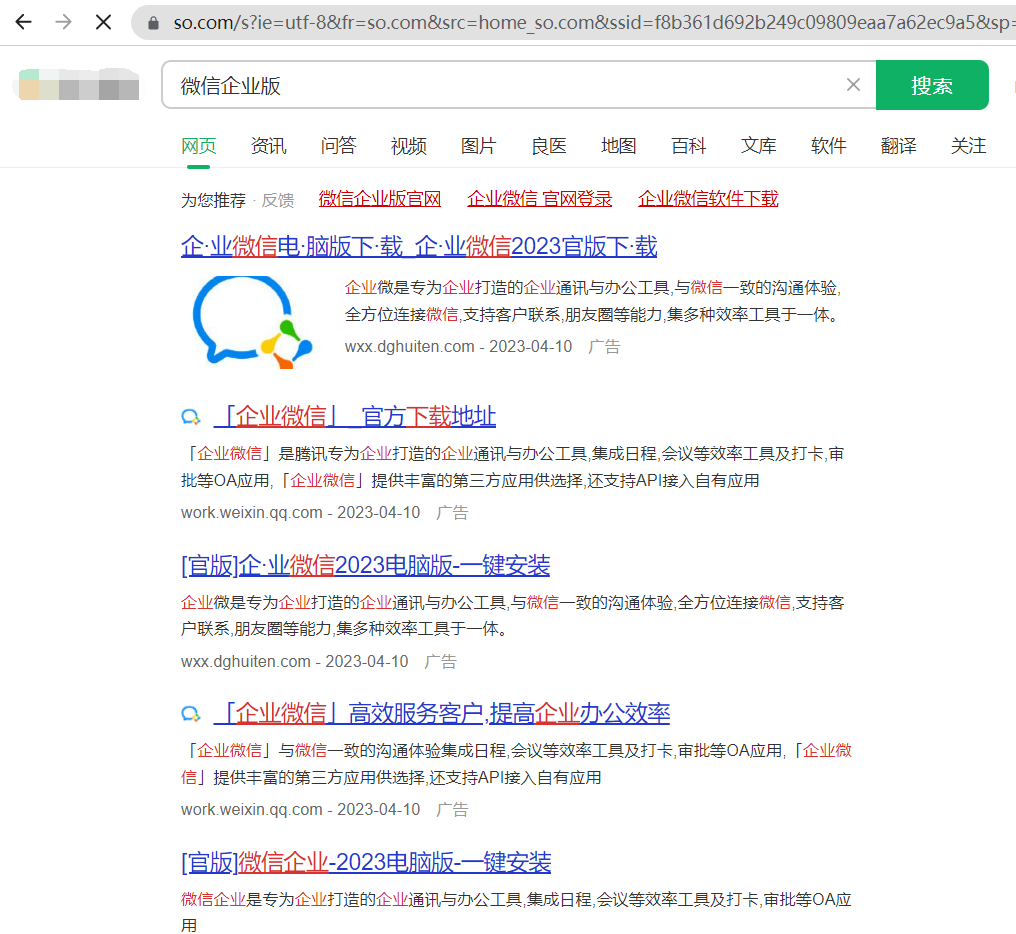Open the 360 search logo home link
Image resolution: width=1016 pixels, height=934 pixels.
pyautogui.click(x=78, y=84)
